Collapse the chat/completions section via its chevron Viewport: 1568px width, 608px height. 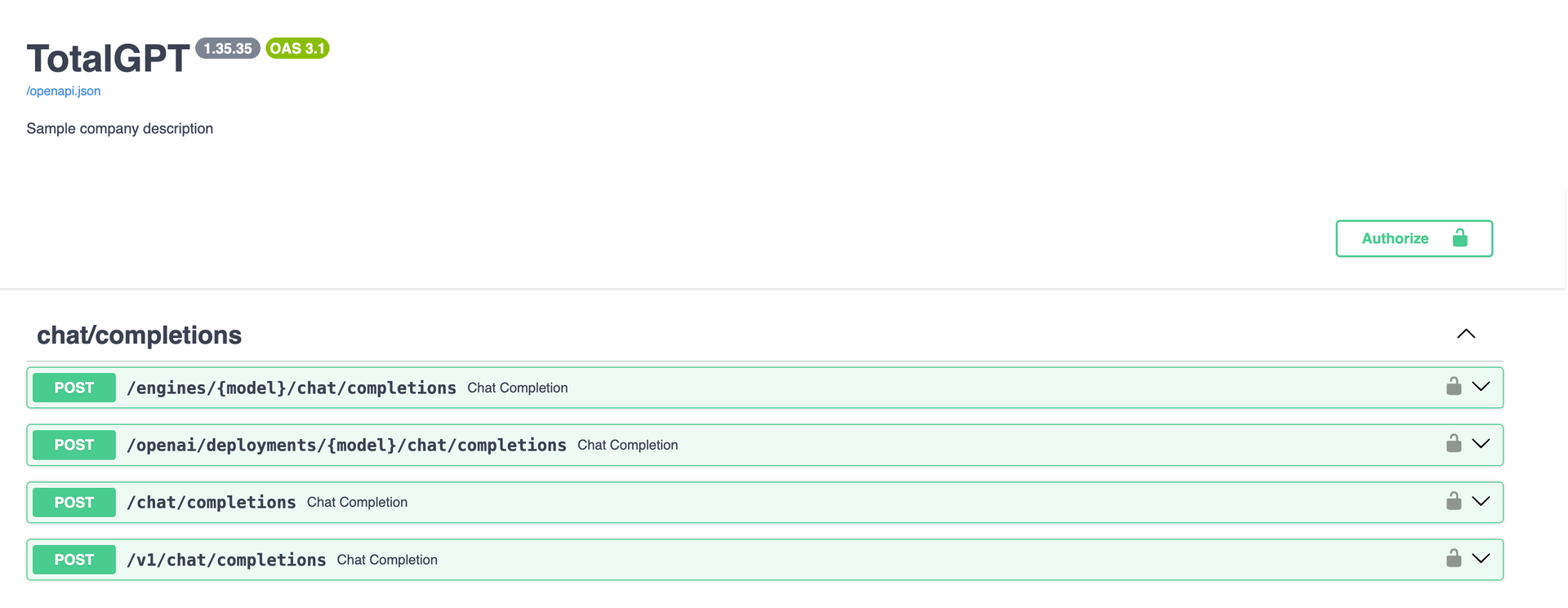pos(1465,334)
